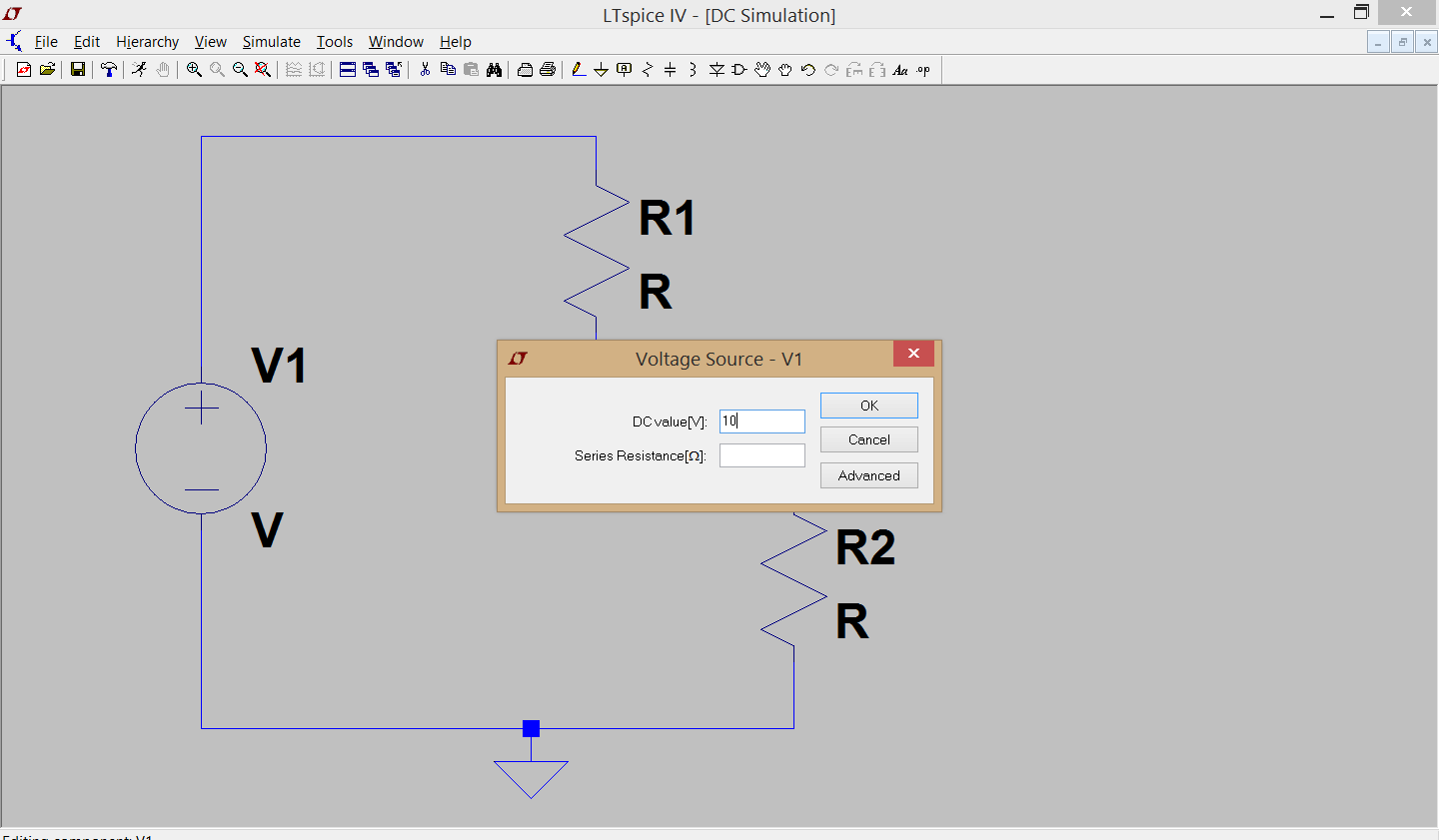Click Cancel in Voltage Source dialog
1439x840 pixels.
(x=869, y=439)
